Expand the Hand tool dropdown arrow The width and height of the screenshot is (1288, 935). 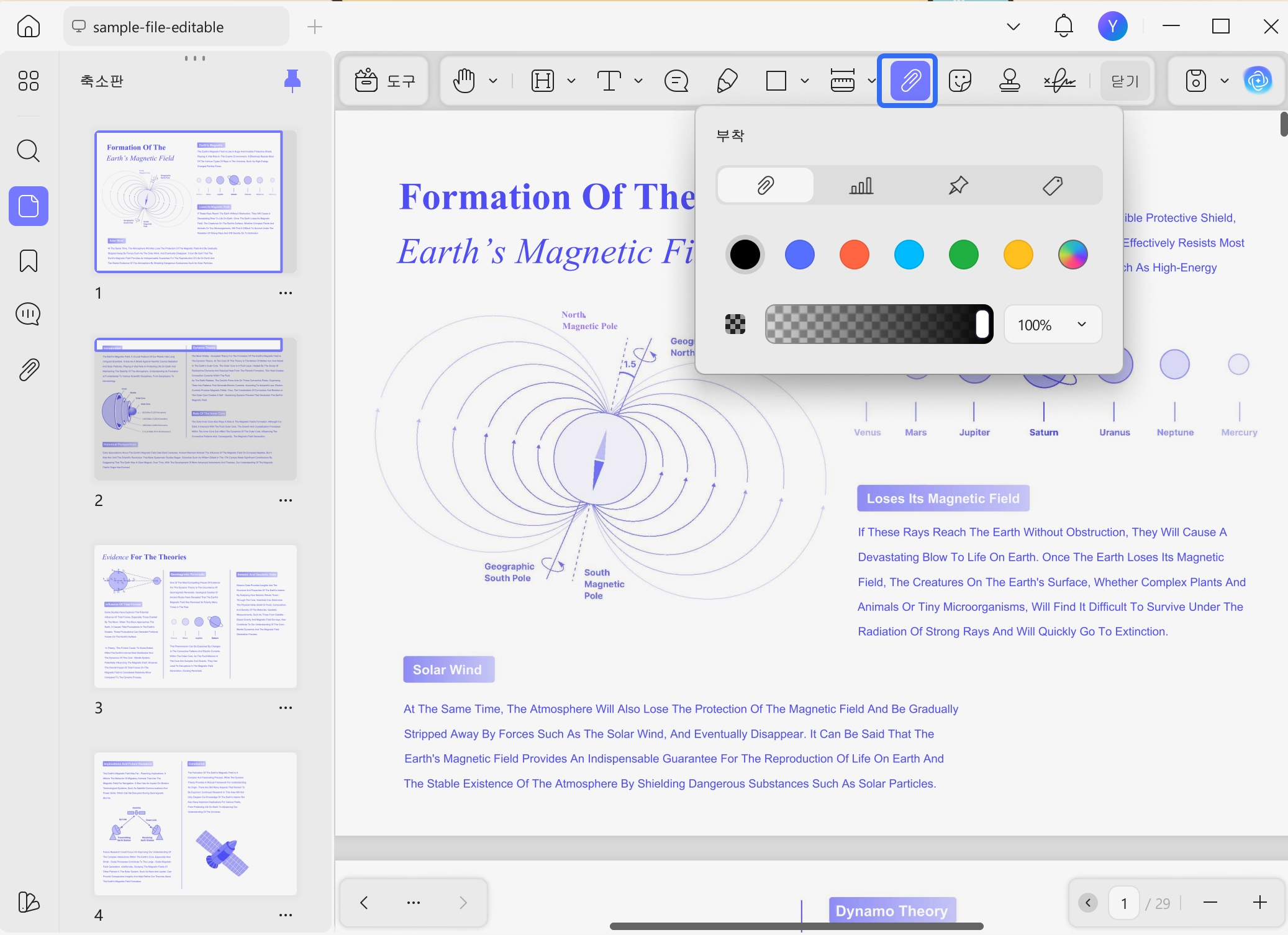point(493,81)
